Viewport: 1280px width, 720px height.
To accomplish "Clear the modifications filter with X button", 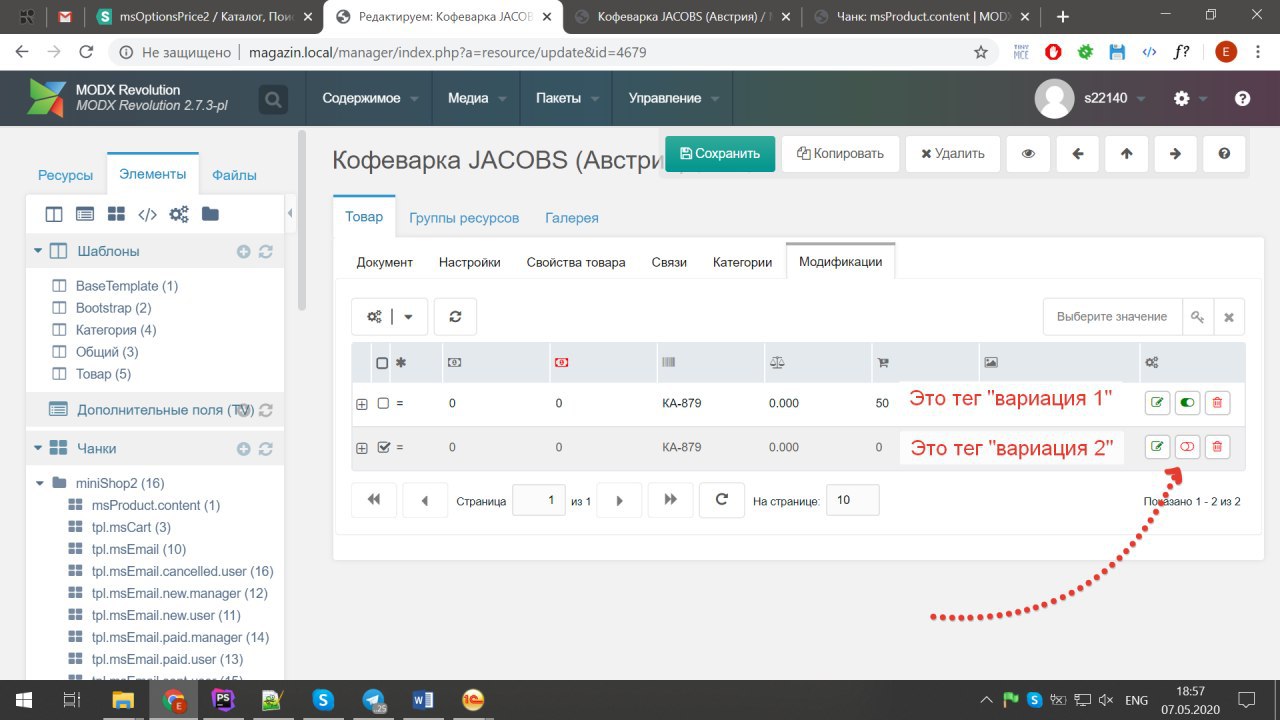I will click(1229, 317).
